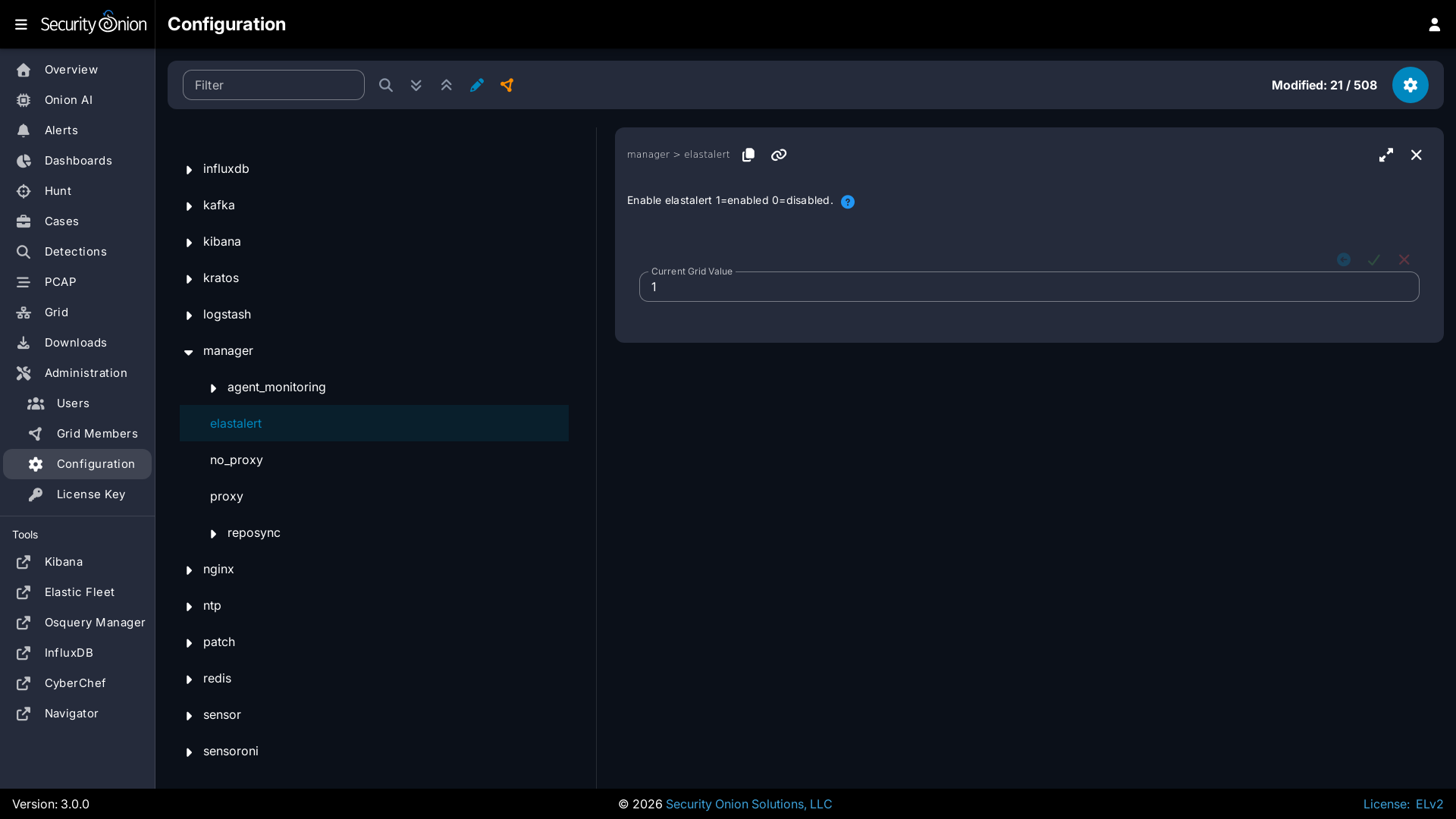
Task: Toggle the hamburger navigation menu
Action: click(x=21, y=24)
